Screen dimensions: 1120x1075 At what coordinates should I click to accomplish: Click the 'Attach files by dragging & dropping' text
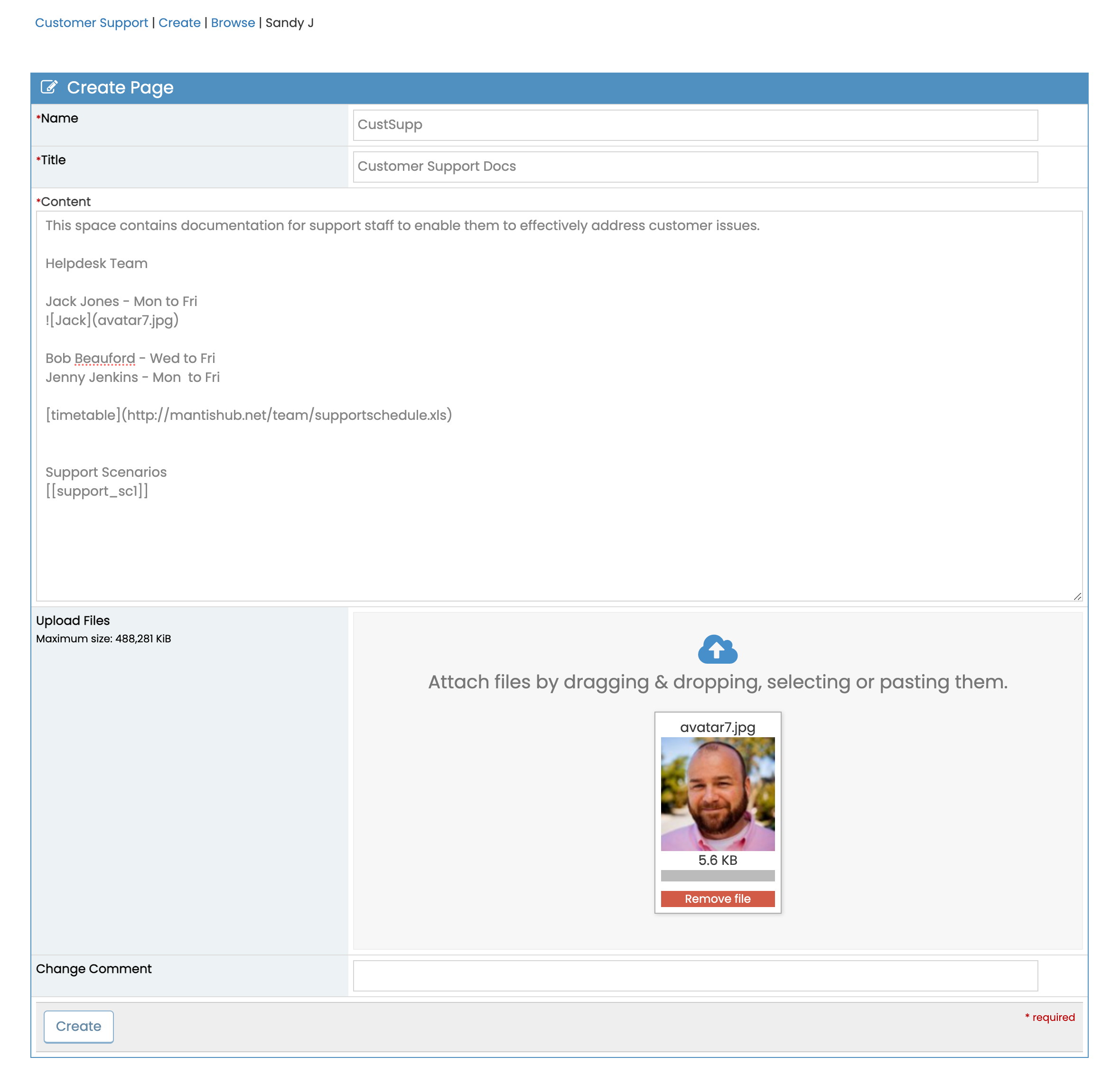718,682
